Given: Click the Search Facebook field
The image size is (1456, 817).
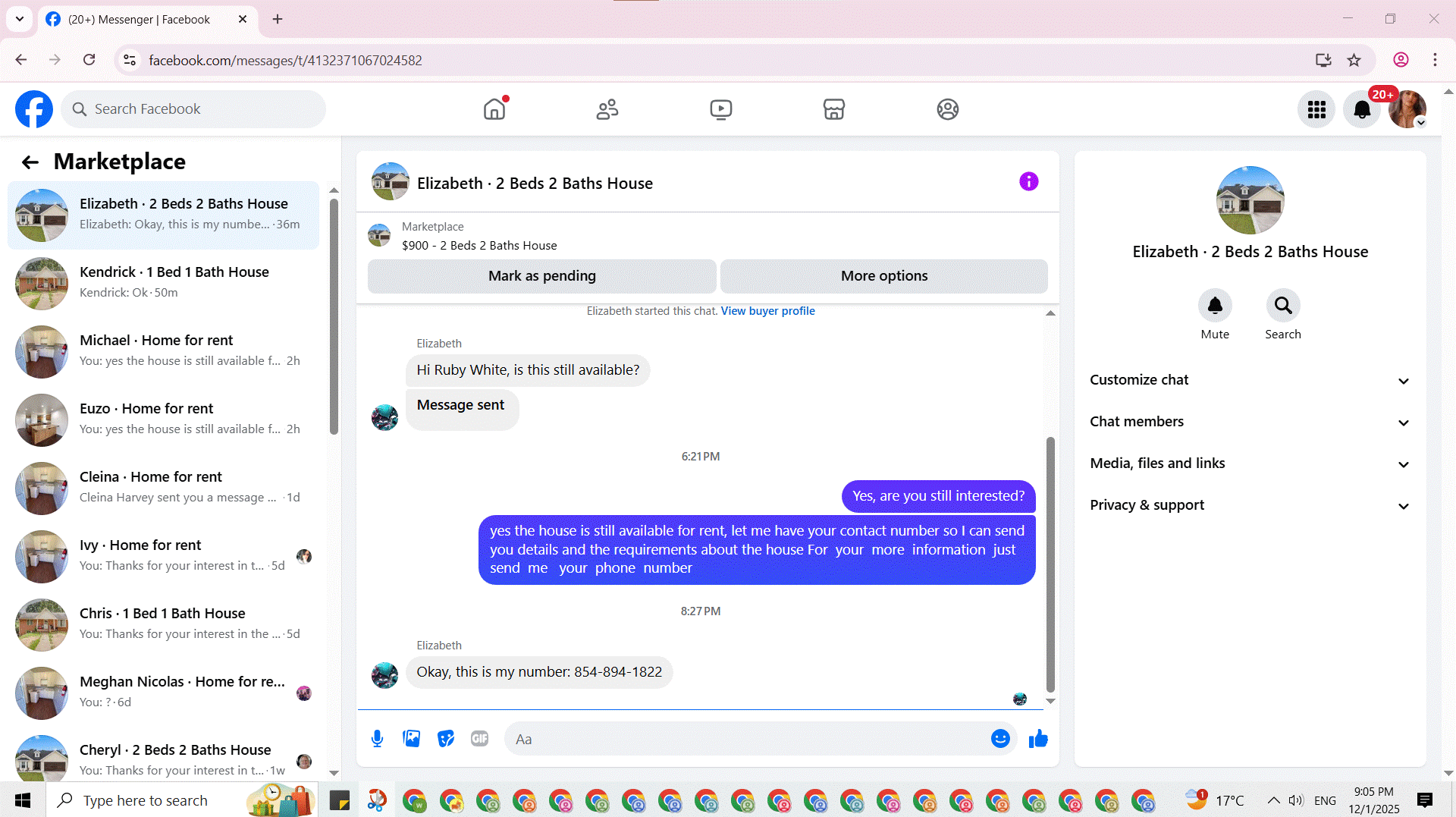Looking at the screenshot, I should click(x=193, y=109).
